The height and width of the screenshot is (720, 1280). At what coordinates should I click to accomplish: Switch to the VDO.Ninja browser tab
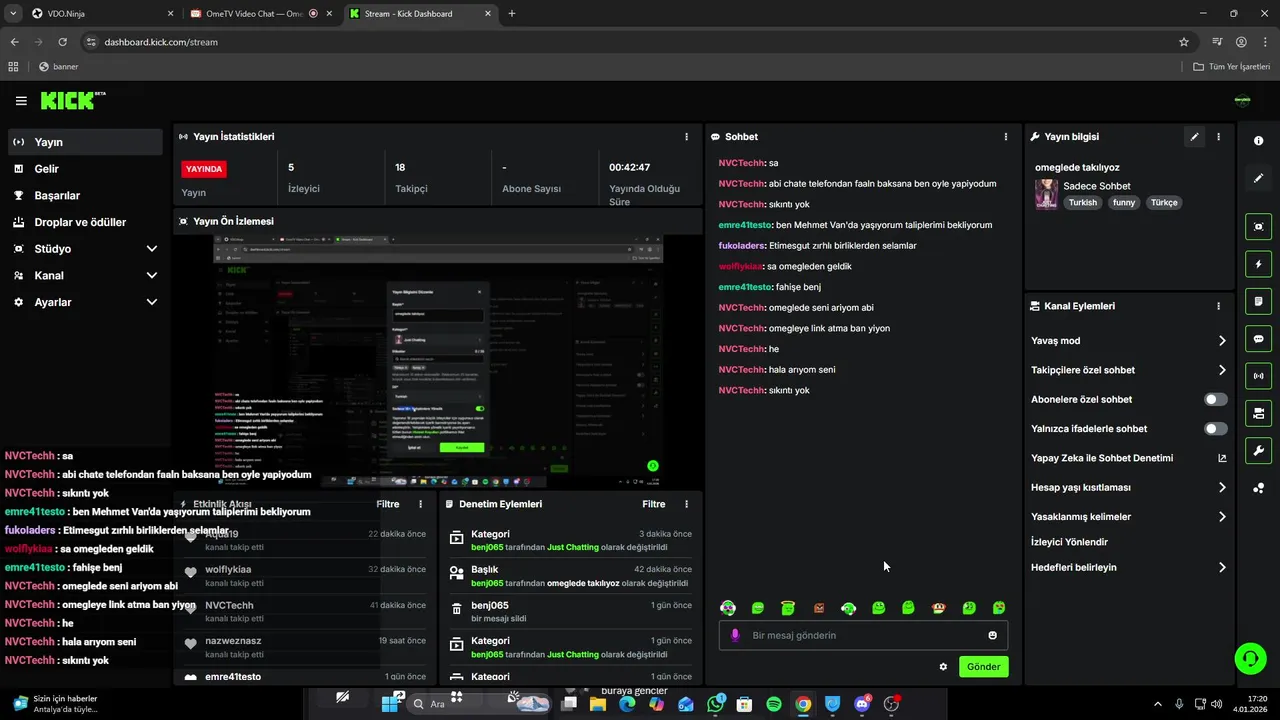click(x=100, y=14)
